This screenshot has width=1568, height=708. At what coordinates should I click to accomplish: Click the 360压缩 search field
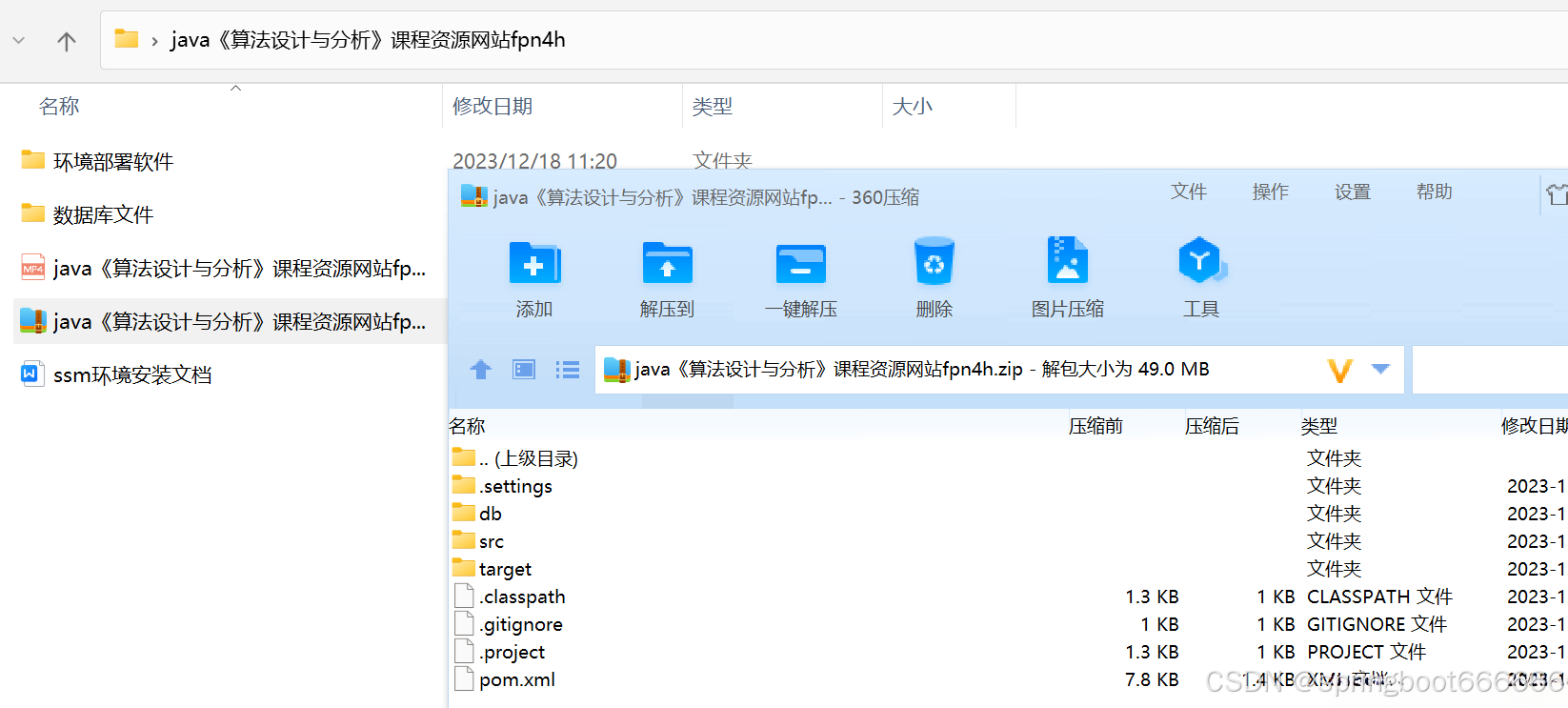point(1490,370)
